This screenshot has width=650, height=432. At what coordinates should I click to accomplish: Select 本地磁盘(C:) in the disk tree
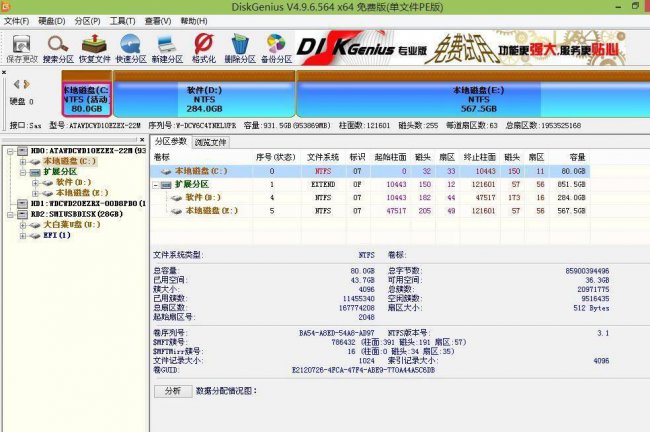tap(70, 161)
